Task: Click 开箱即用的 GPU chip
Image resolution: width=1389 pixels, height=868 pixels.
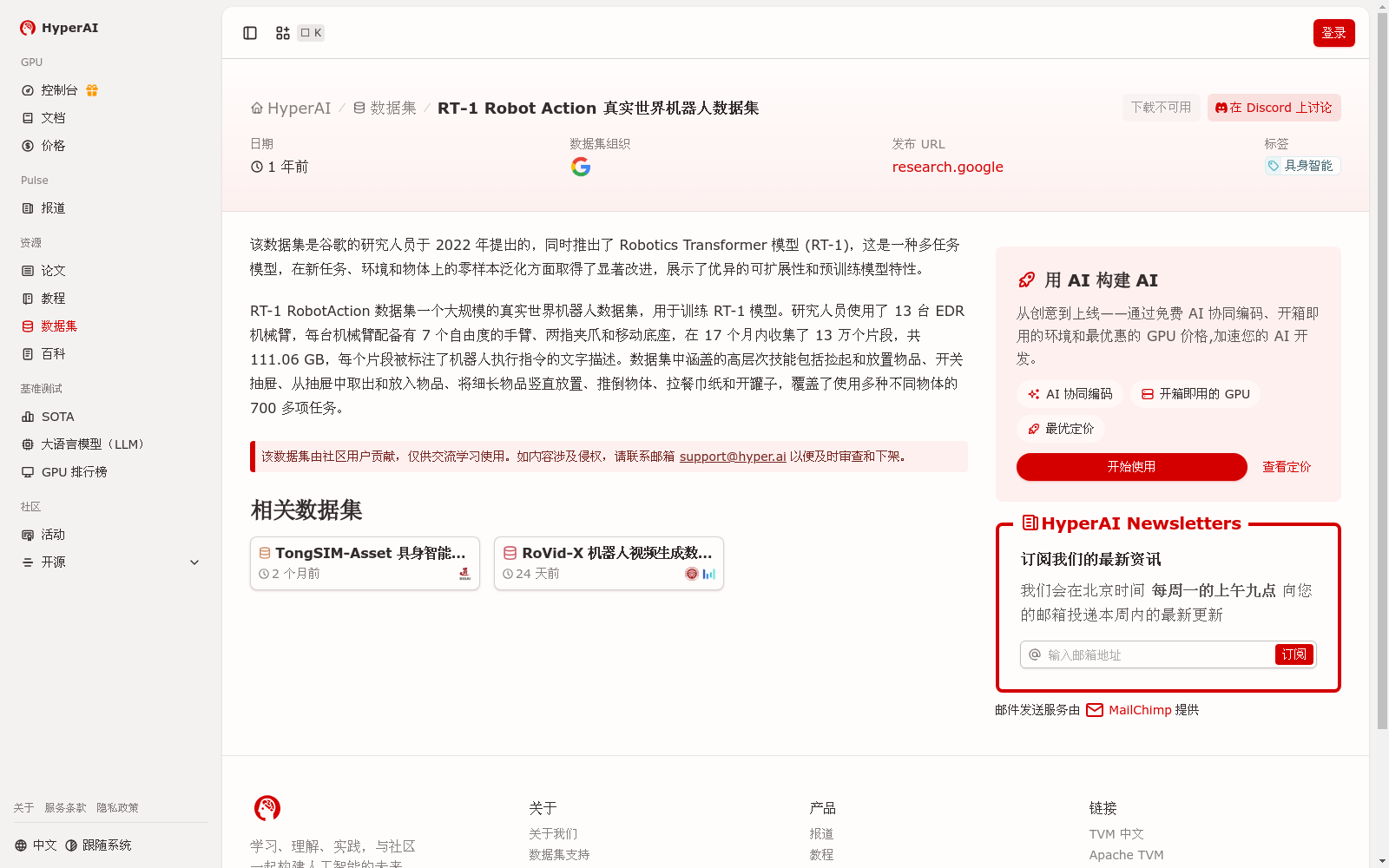Action: pyautogui.click(x=1195, y=394)
